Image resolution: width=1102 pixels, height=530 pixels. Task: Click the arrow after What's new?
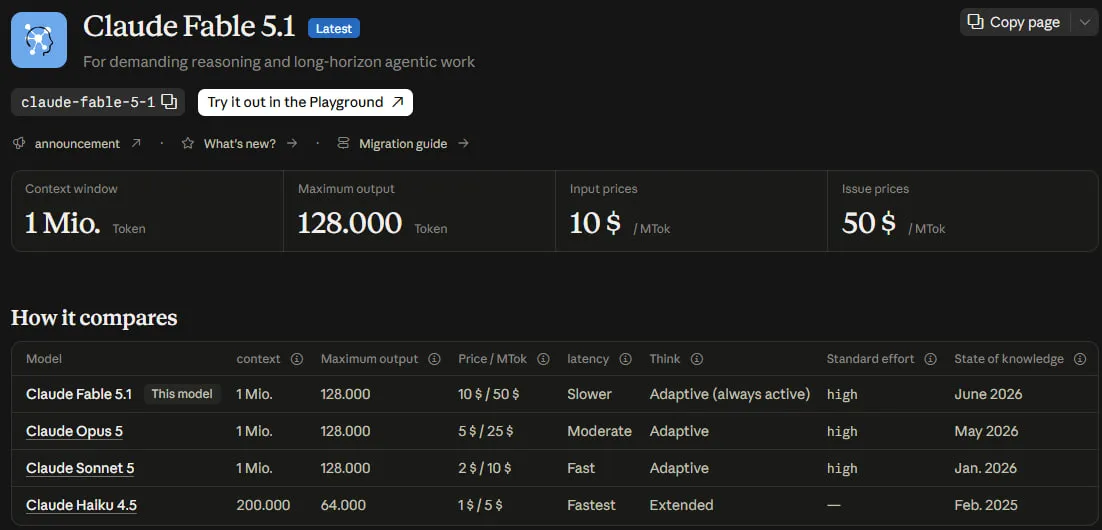click(x=292, y=143)
